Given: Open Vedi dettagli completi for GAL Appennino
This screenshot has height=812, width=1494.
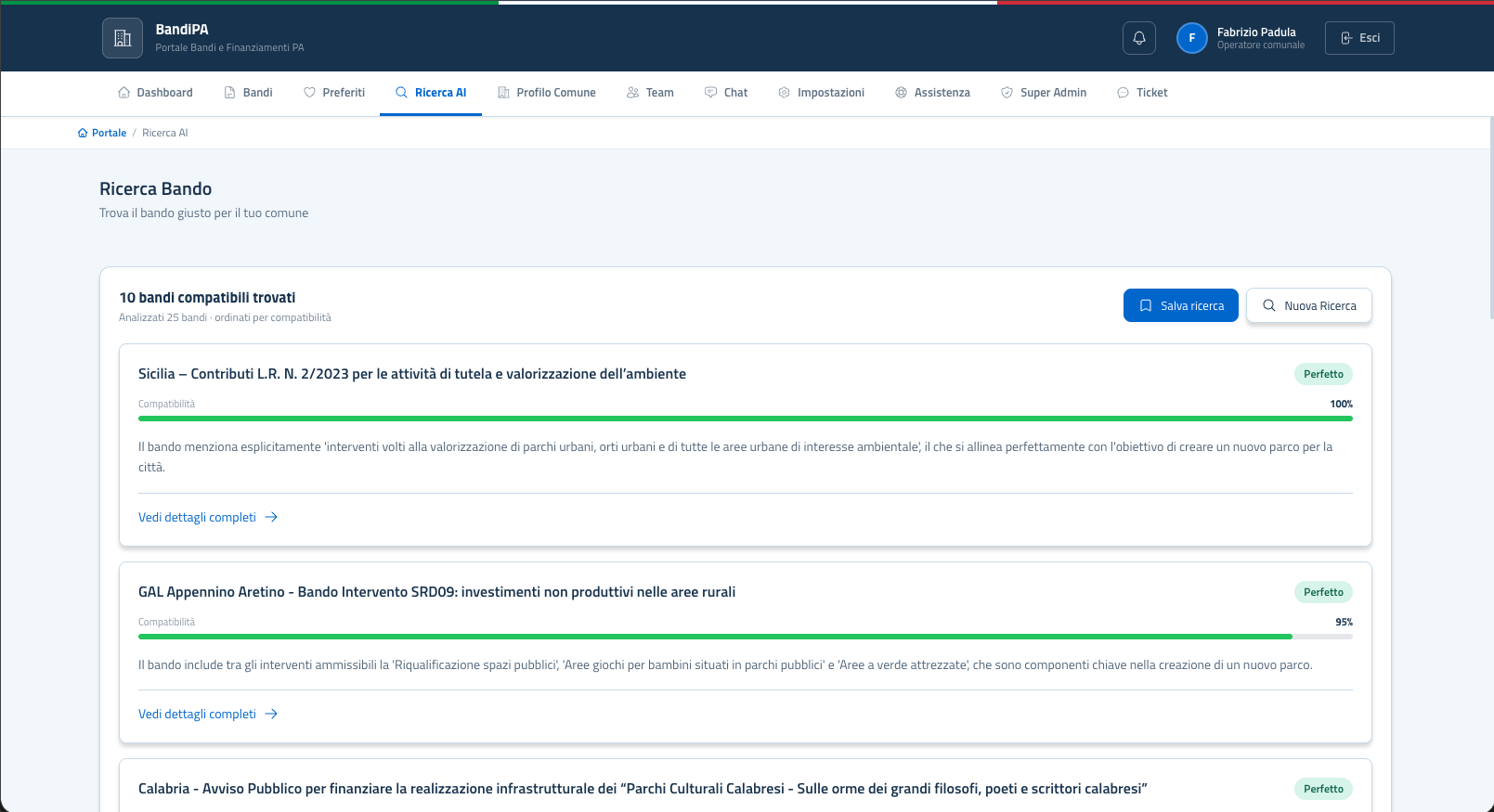Looking at the screenshot, I should 208,714.
